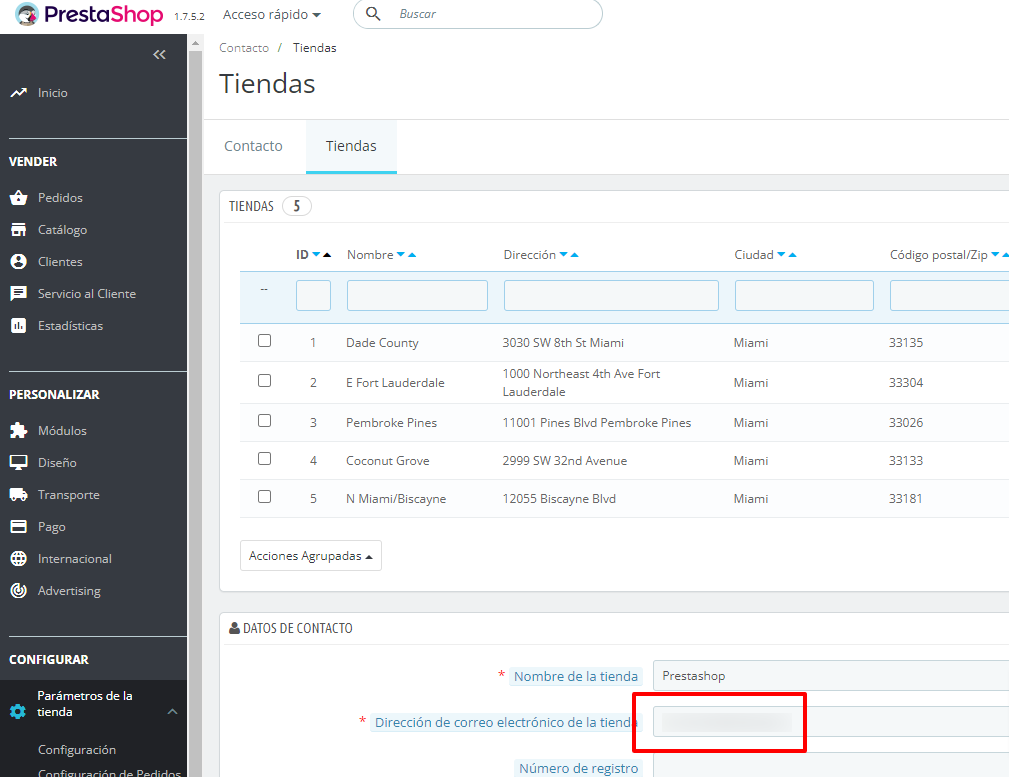This screenshot has width=1009, height=777.
Task: Click the tiendas count badge 5
Action: pyautogui.click(x=297, y=206)
